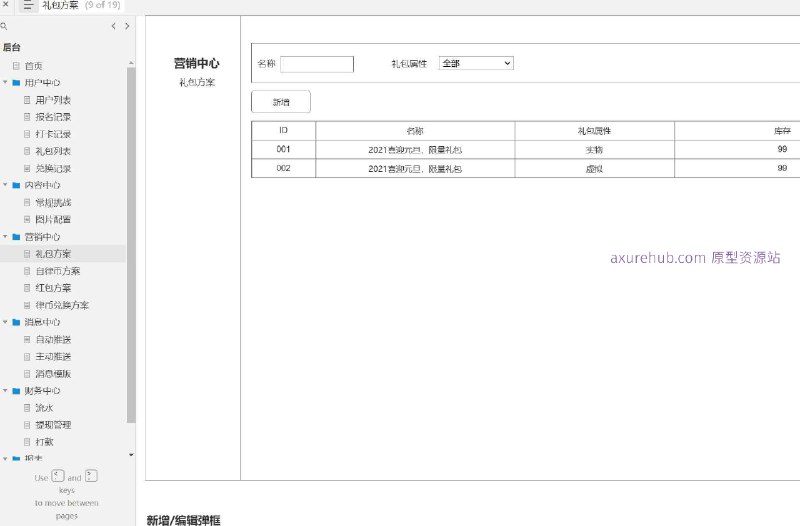
Task: Click the scrollbar up arrow in sidebar
Action: point(131,63)
